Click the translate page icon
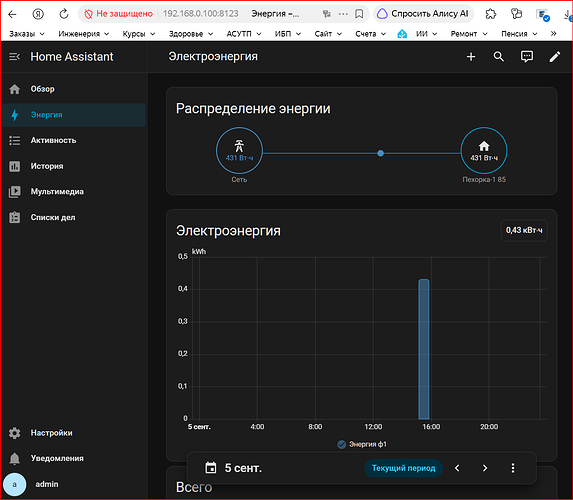Viewport: 573px width, 500px height. coord(326,14)
